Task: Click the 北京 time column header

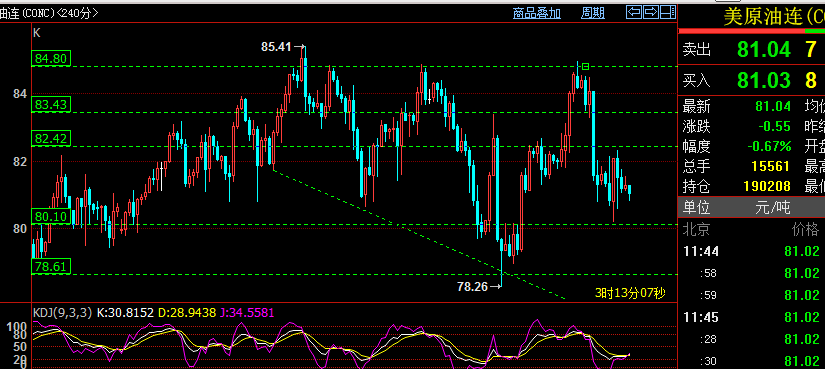Action: tap(697, 230)
